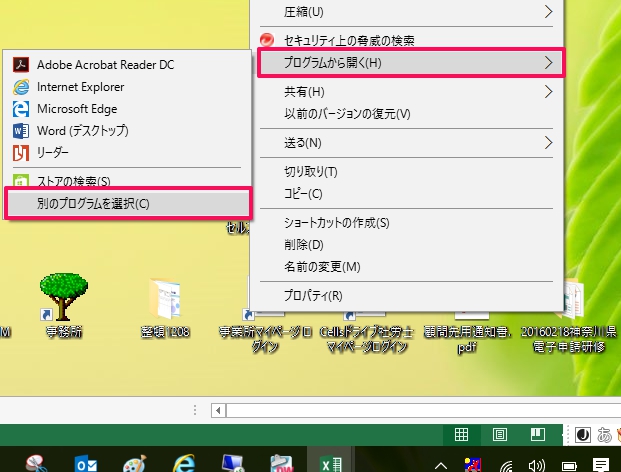Select ショートカットの作成(S)

407,223
